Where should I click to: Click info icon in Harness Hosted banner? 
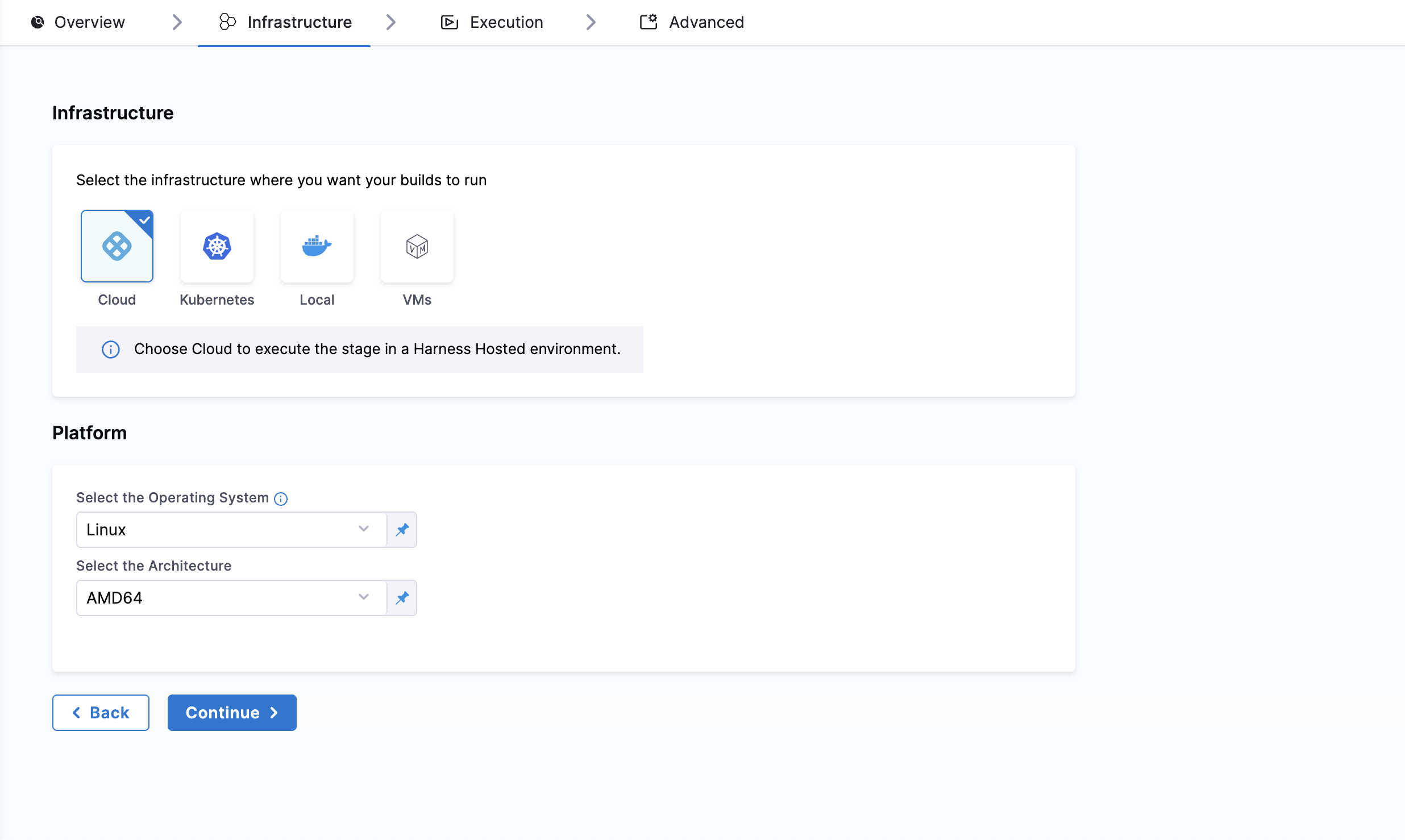[x=111, y=349]
